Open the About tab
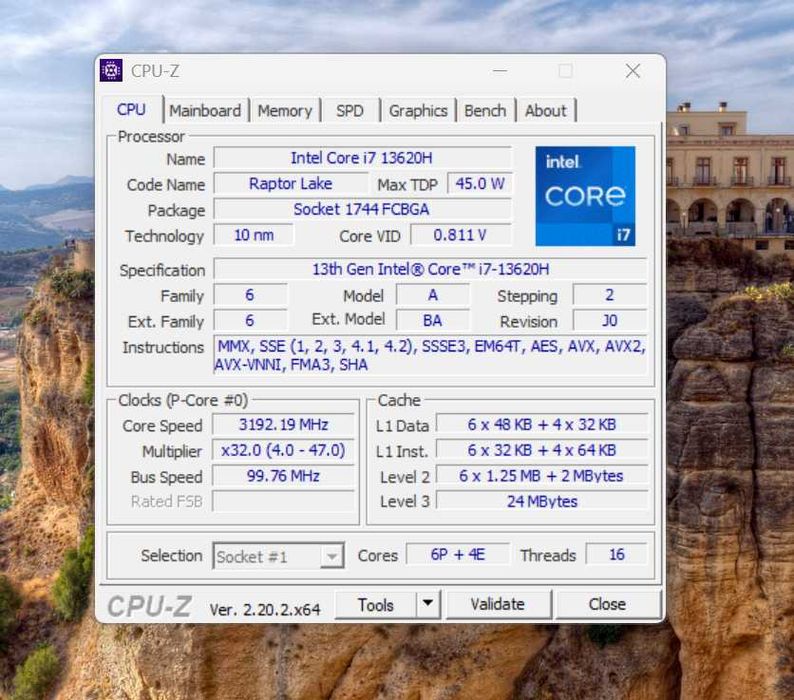Screen dimensions: 794x700 coord(545,110)
